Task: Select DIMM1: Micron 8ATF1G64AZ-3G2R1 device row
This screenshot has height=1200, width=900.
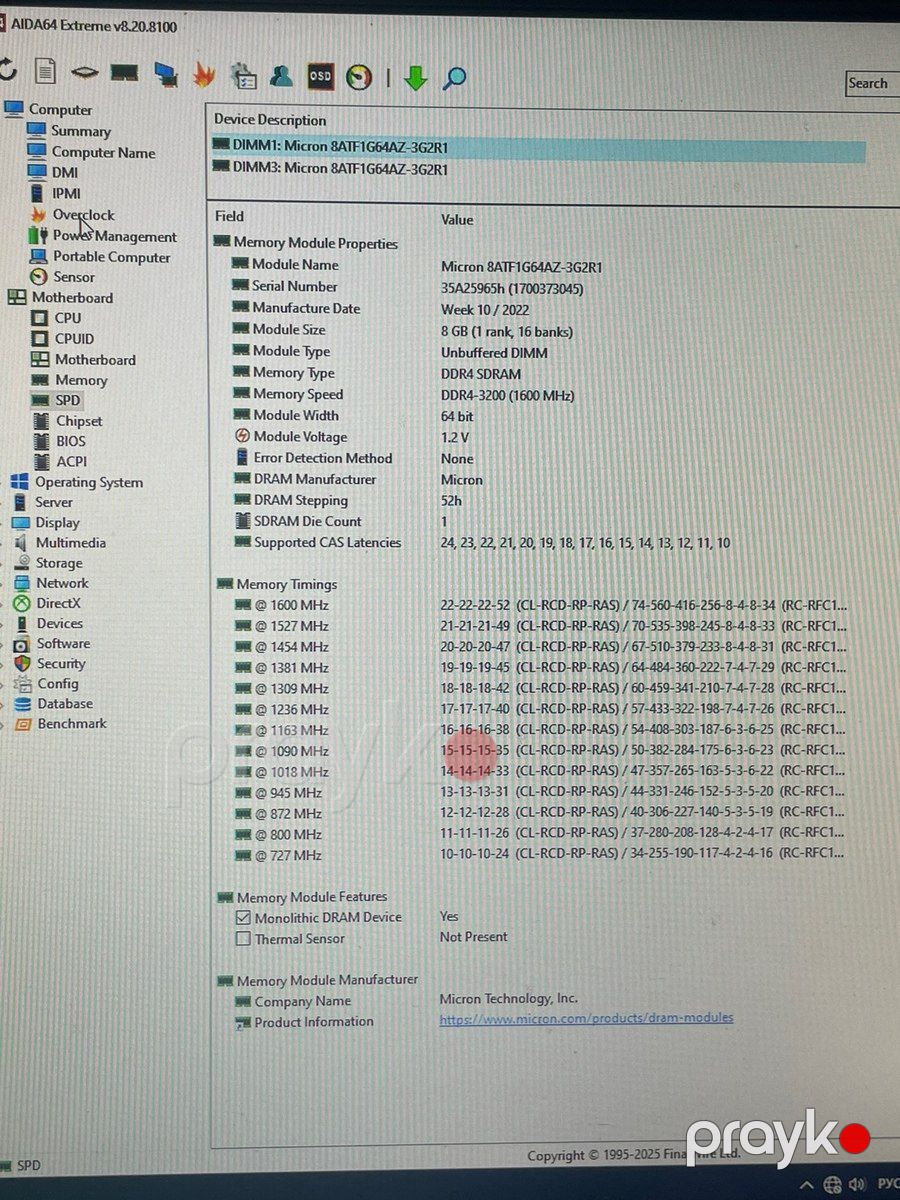Action: click(538, 147)
